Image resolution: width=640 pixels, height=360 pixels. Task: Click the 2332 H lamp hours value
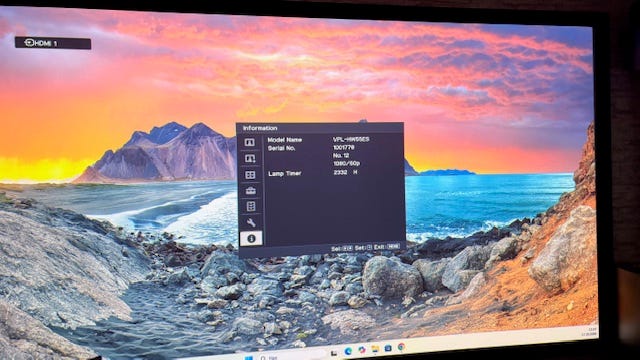(345, 173)
